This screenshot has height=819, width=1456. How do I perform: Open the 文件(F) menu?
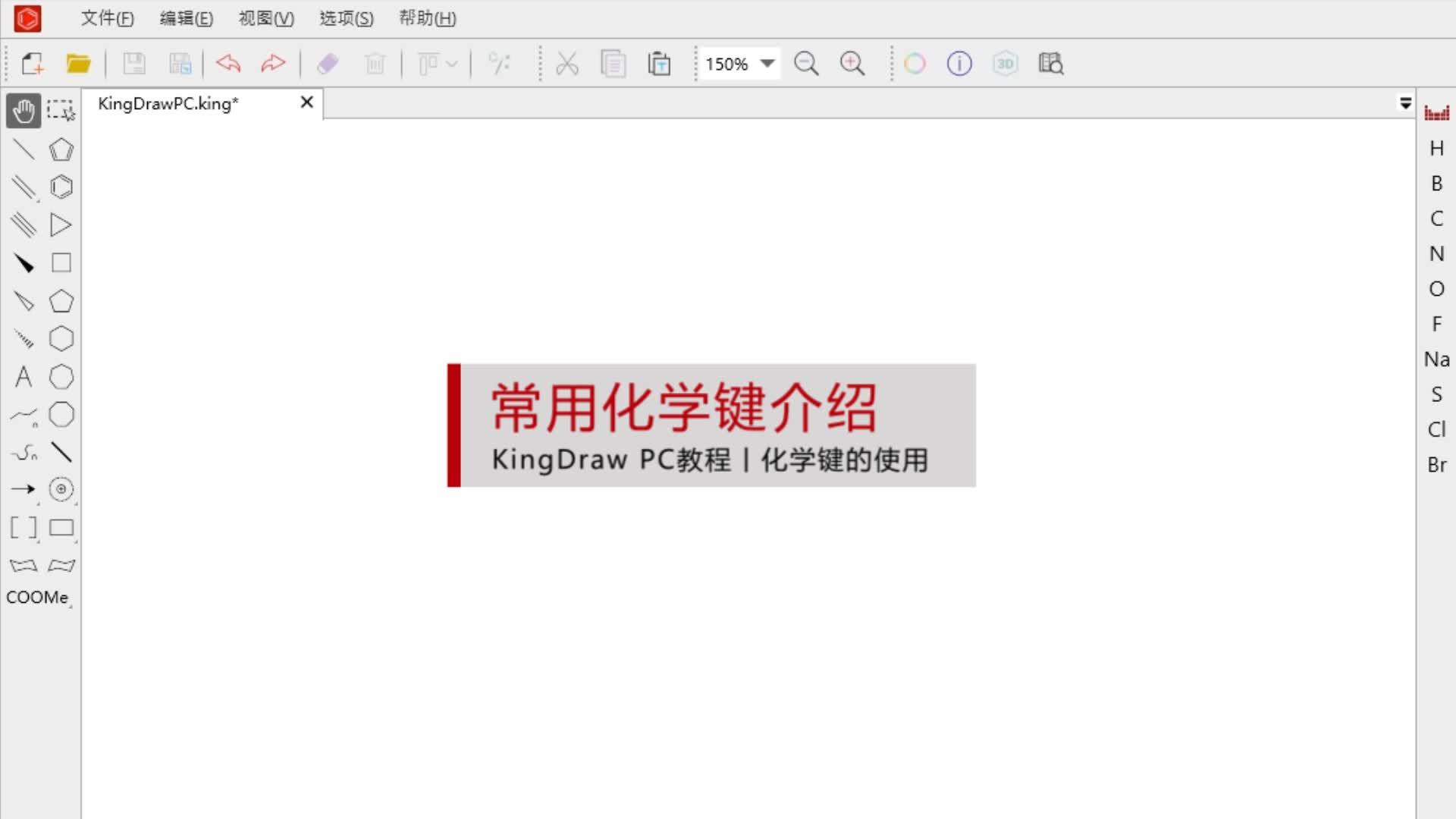107,18
